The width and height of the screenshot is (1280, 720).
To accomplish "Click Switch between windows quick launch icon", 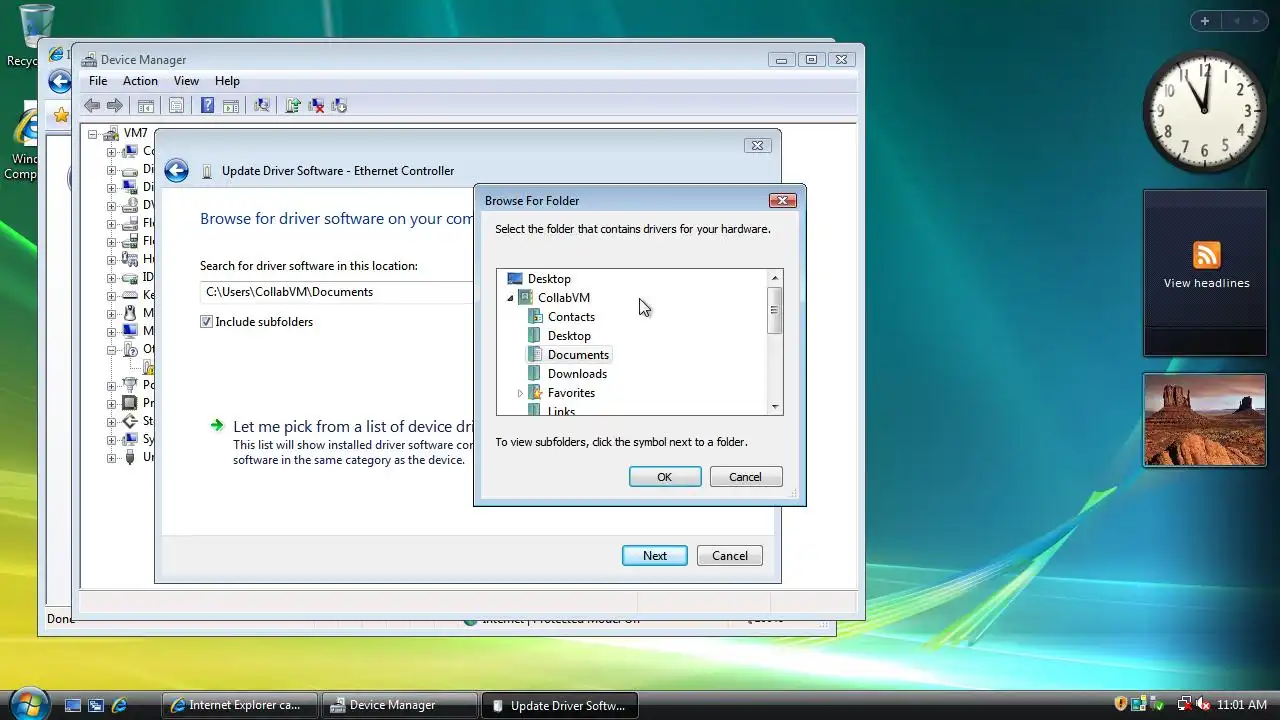I will pyautogui.click(x=96, y=705).
